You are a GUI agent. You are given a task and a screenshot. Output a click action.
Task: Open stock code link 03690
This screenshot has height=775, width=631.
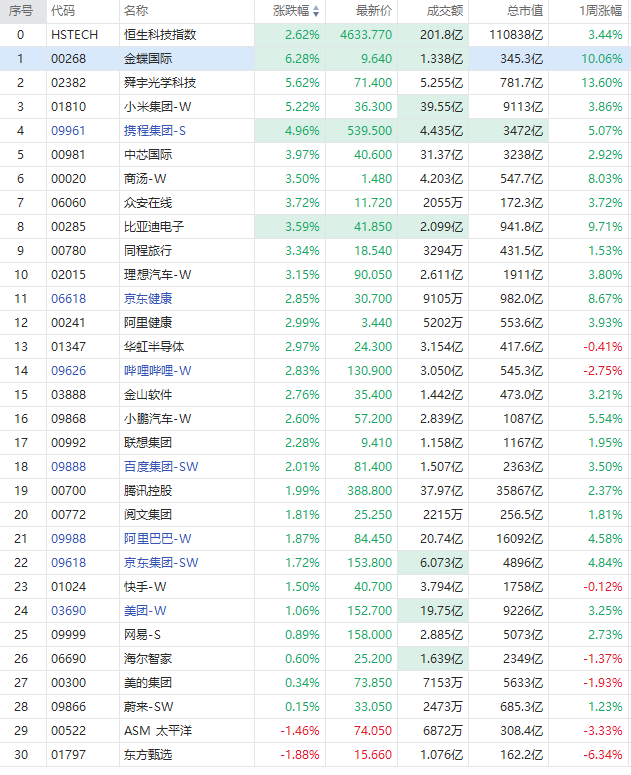tap(68, 611)
